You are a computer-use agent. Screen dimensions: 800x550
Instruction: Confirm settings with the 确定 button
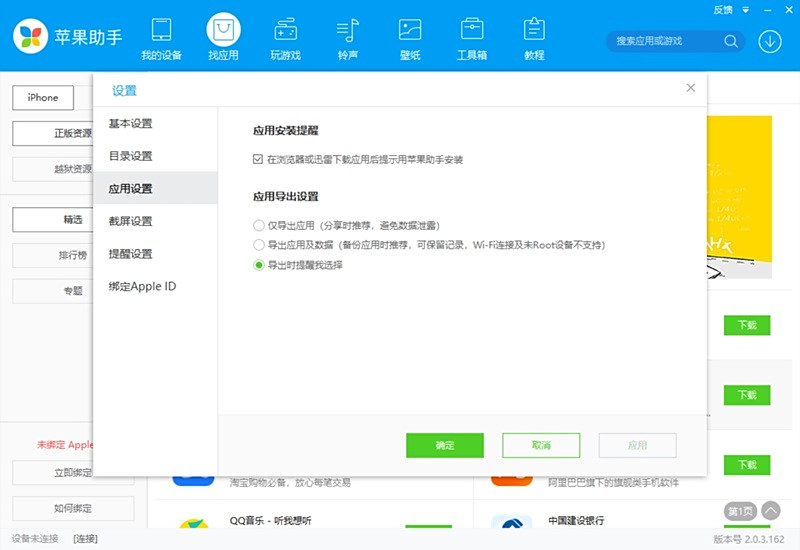click(x=445, y=445)
